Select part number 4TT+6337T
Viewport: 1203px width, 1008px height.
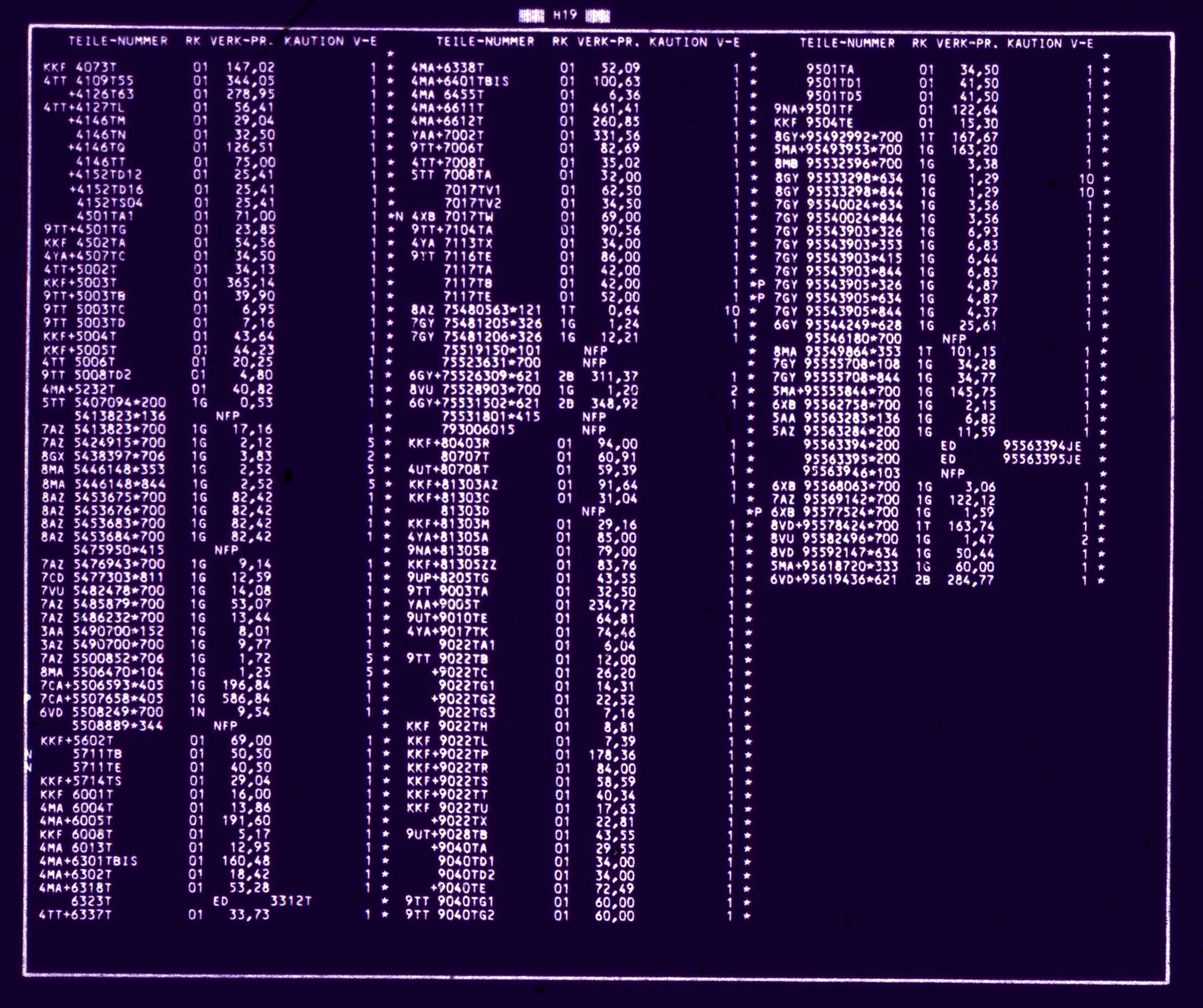click(x=75, y=915)
